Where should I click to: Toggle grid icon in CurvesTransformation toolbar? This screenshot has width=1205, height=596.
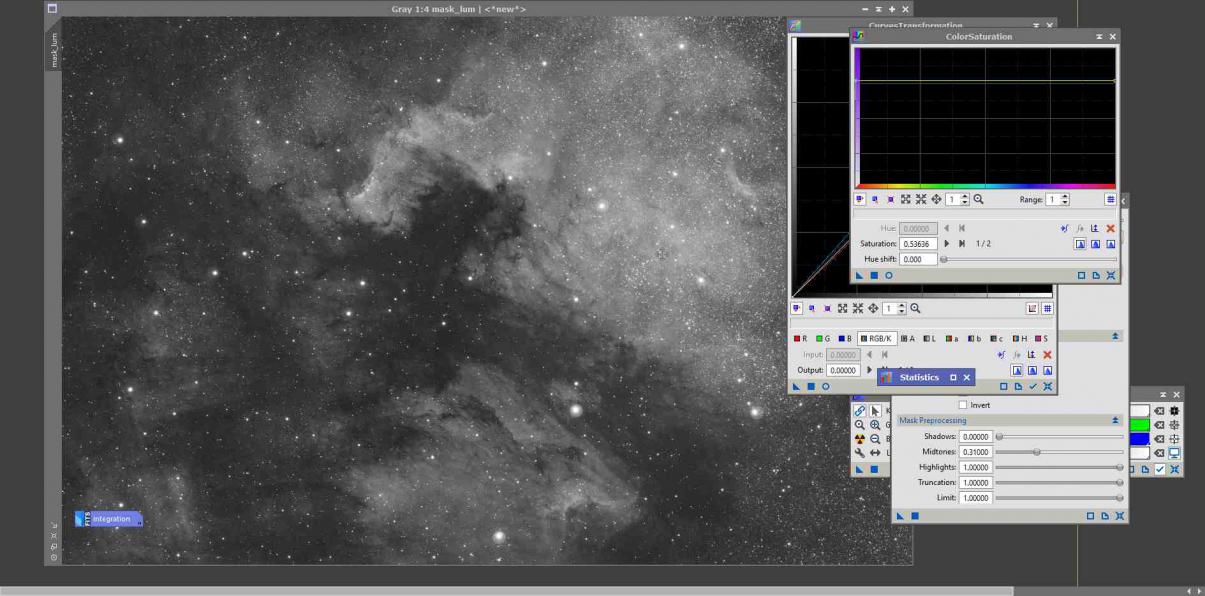pyautogui.click(x=1047, y=308)
